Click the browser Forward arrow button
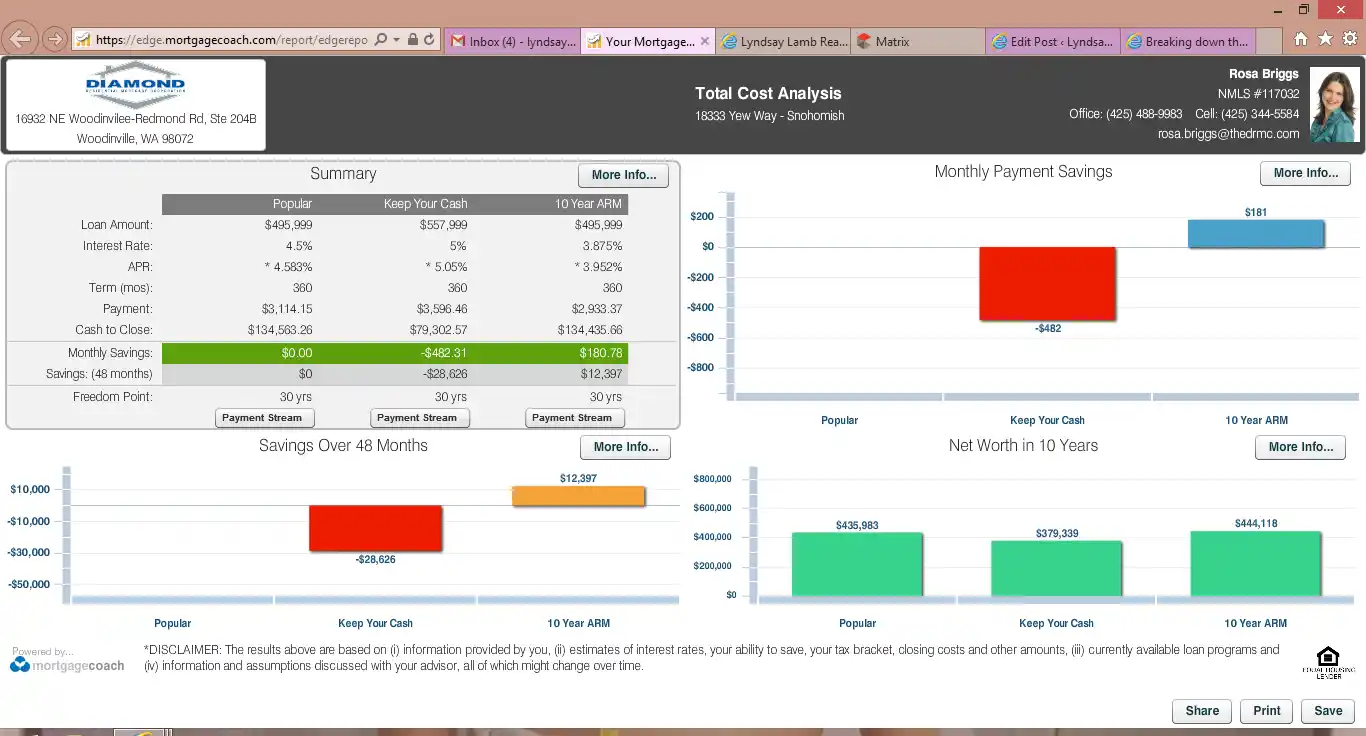 pos(54,40)
